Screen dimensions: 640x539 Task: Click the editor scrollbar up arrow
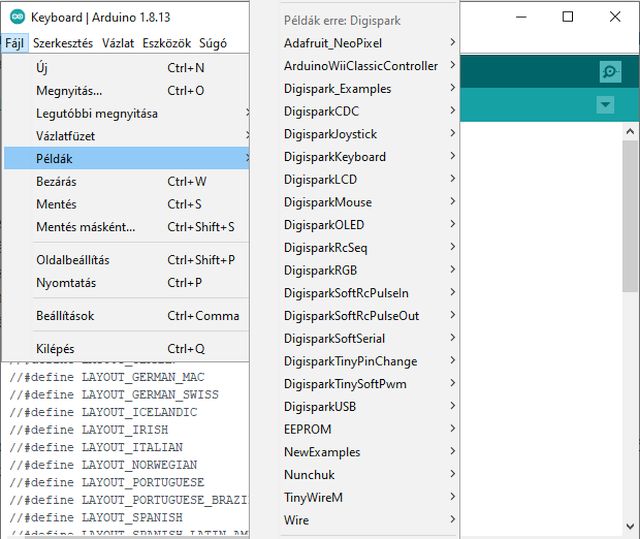click(x=630, y=131)
